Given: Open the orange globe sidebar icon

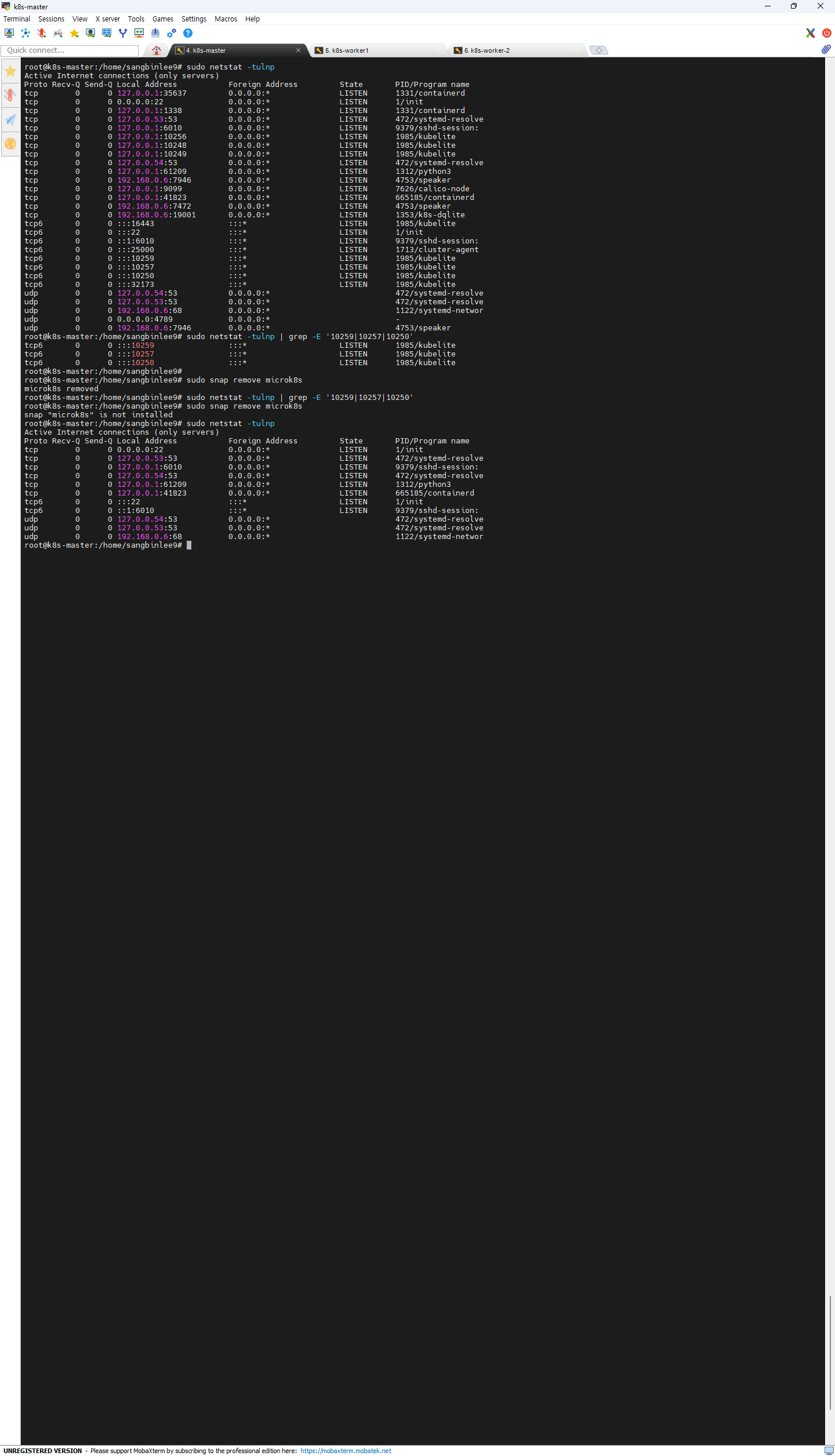Looking at the screenshot, I should point(10,144).
